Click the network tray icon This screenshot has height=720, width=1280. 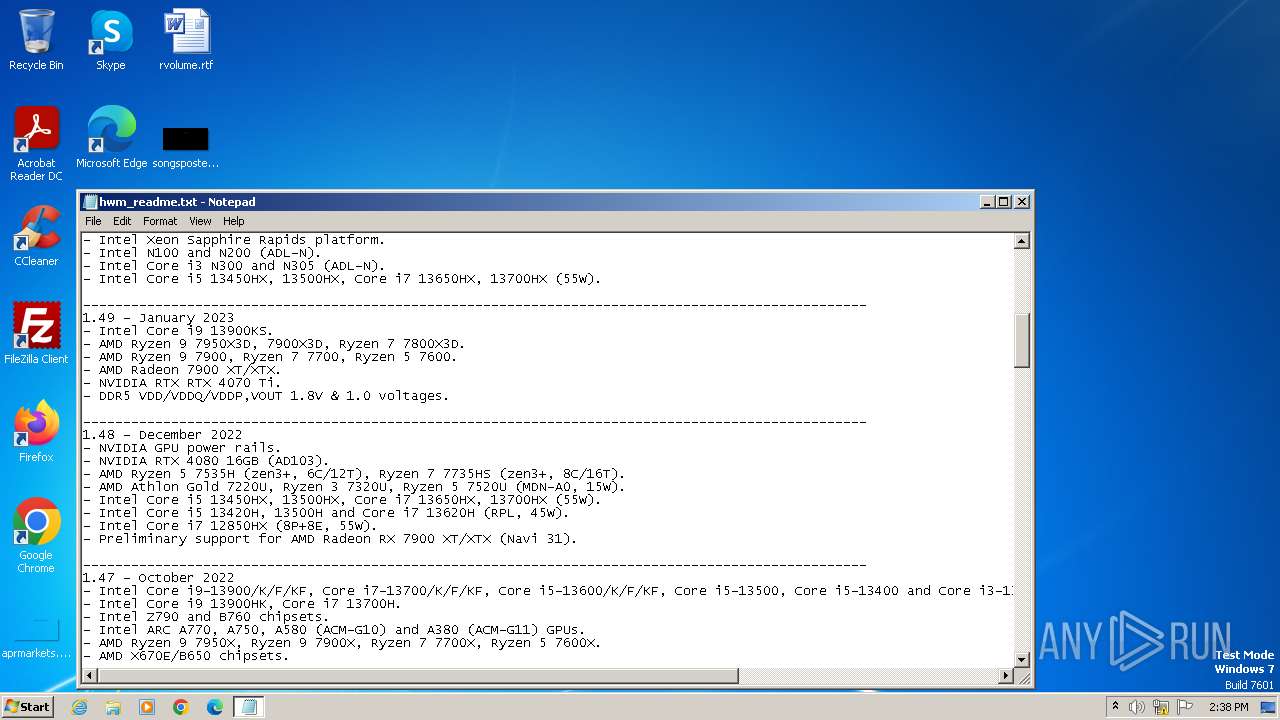pyautogui.click(x=1161, y=707)
